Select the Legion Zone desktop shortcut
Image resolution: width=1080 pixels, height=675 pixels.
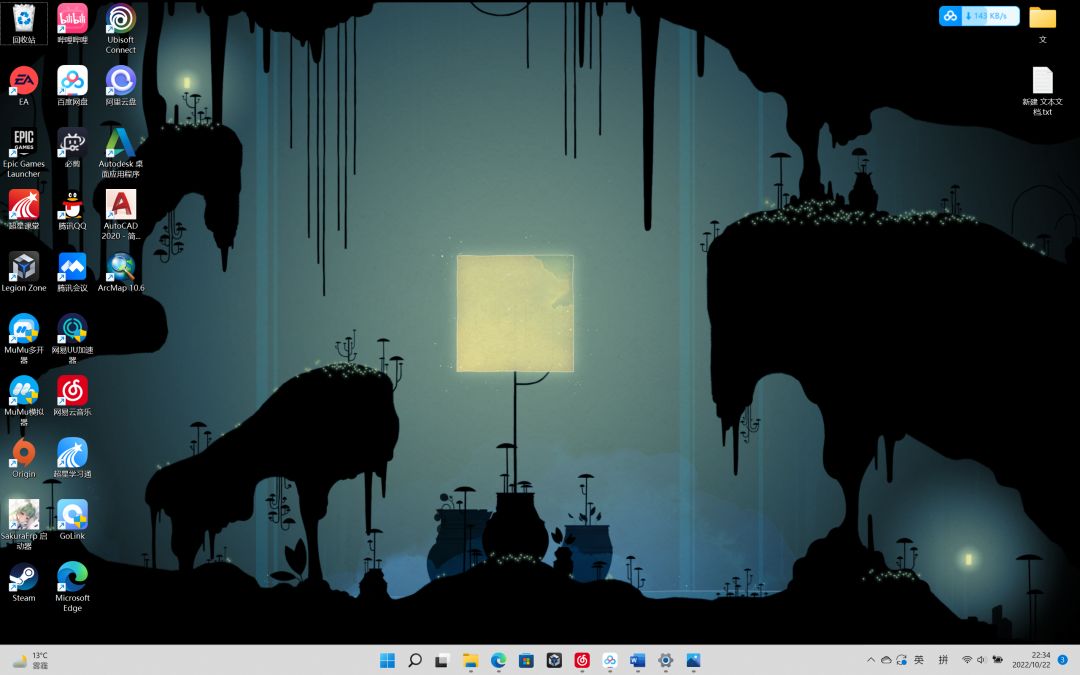click(x=24, y=271)
